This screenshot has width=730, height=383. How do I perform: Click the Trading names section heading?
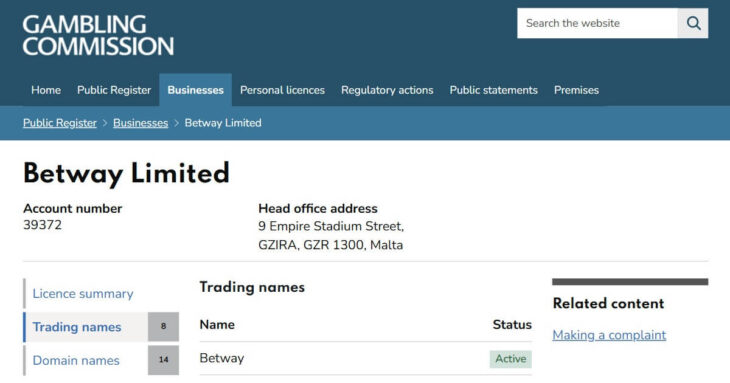pyautogui.click(x=252, y=287)
